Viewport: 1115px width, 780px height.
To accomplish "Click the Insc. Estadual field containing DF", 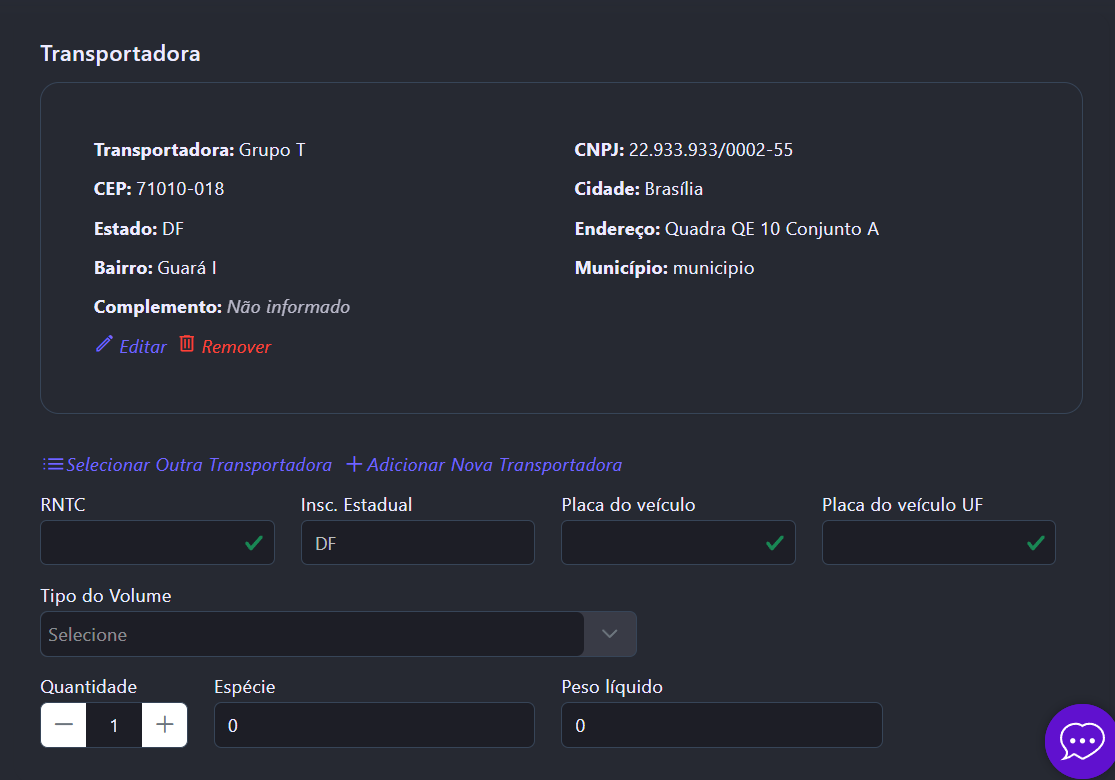I will pyautogui.click(x=417, y=543).
